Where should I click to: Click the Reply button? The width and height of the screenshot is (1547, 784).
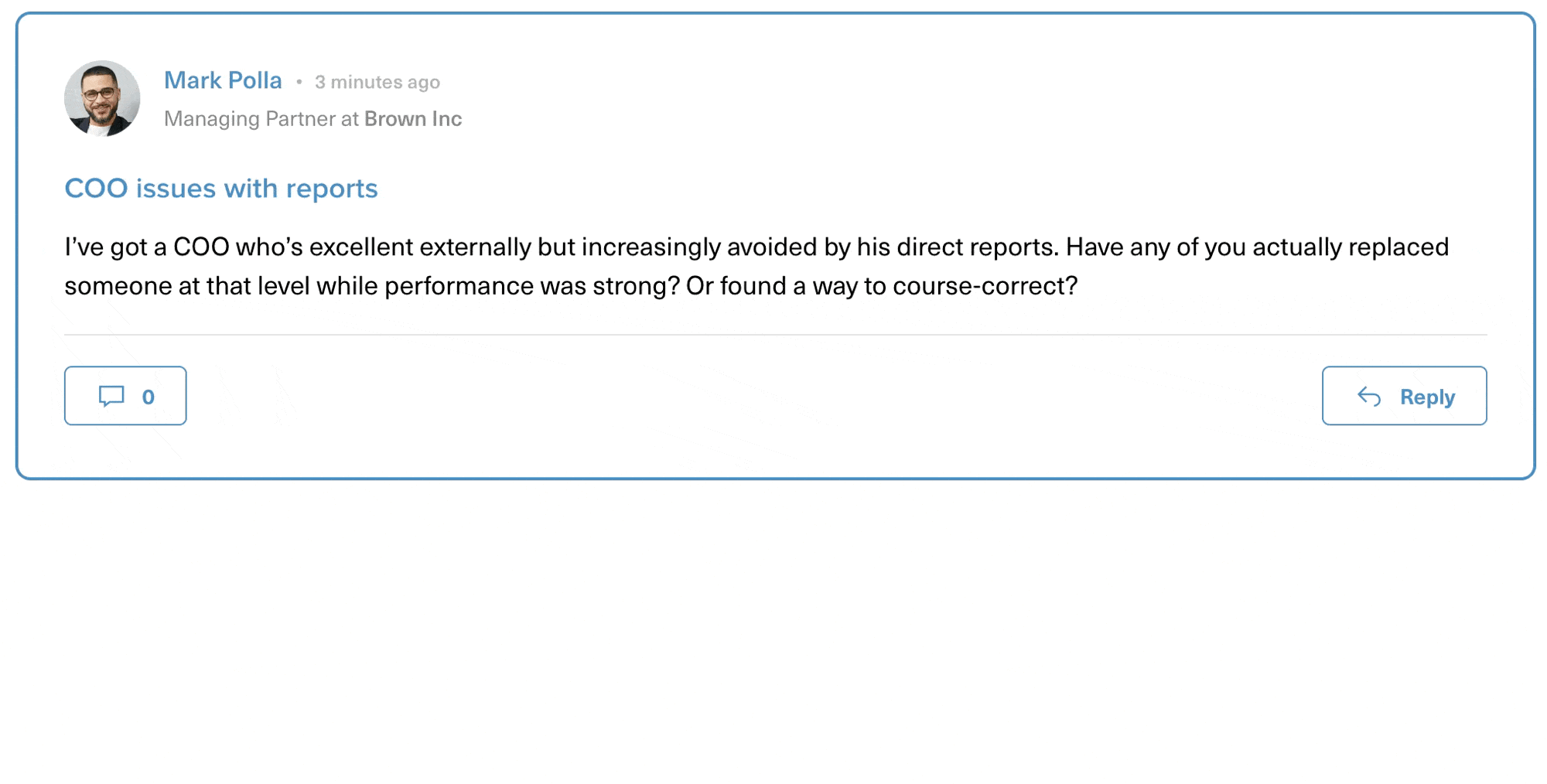pos(1404,396)
